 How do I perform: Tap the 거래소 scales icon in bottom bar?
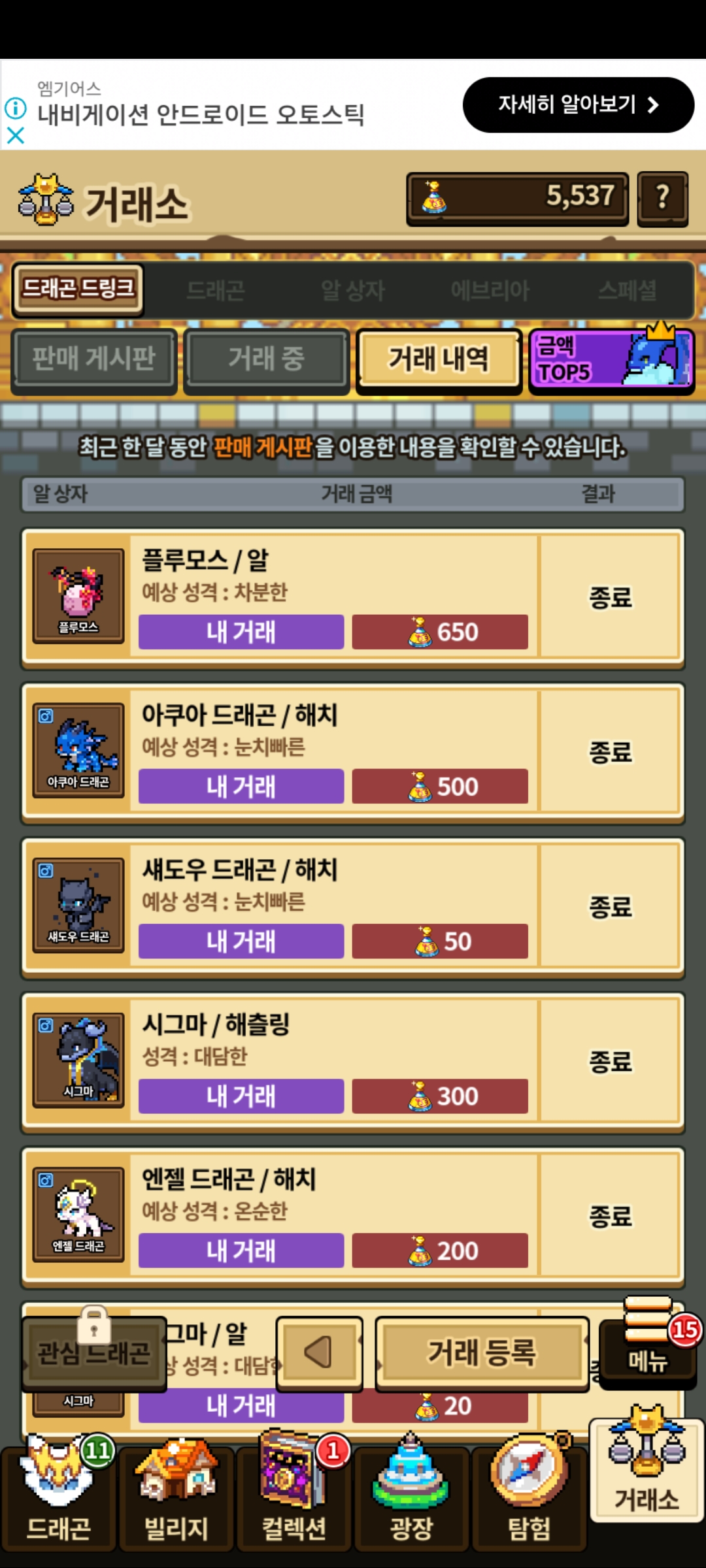[x=647, y=1470]
